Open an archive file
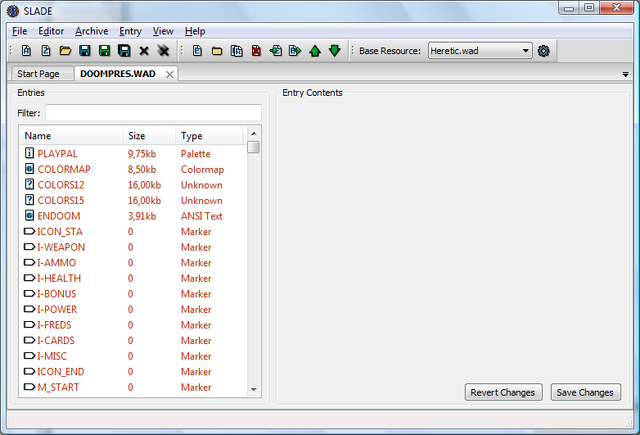The height and width of the screenshot is (435, 640). 65,51
